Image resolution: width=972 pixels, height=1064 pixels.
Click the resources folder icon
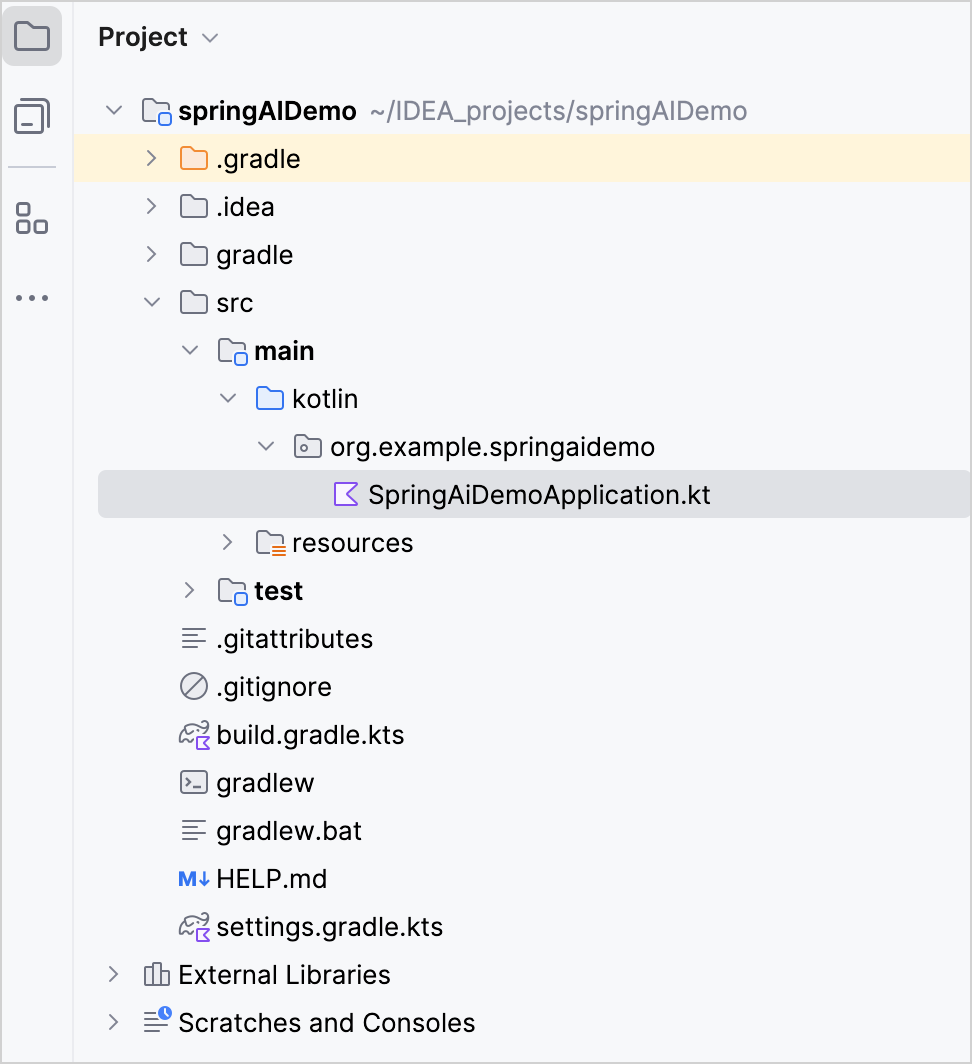[269, 542]
